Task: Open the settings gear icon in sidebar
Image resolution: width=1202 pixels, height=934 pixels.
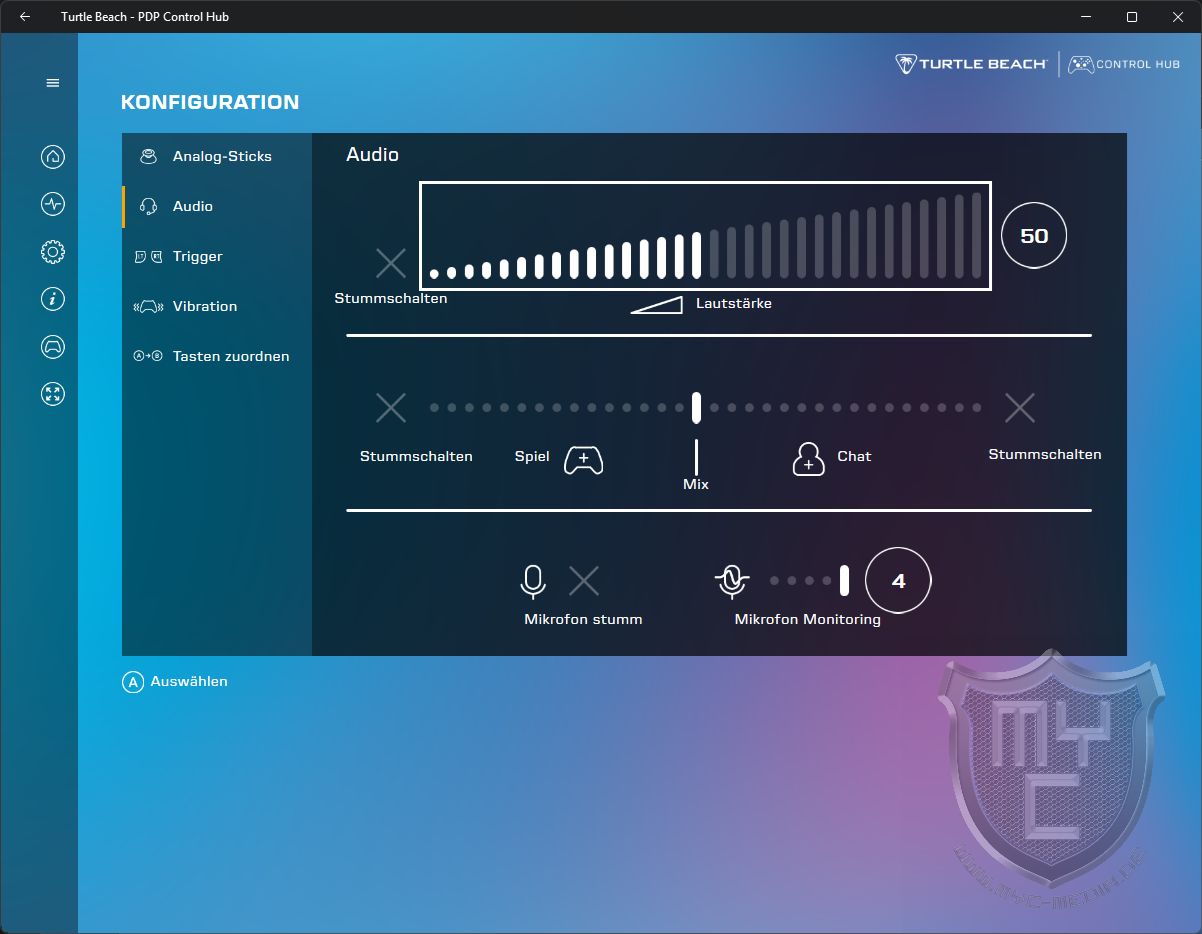Action: point(53,252)
